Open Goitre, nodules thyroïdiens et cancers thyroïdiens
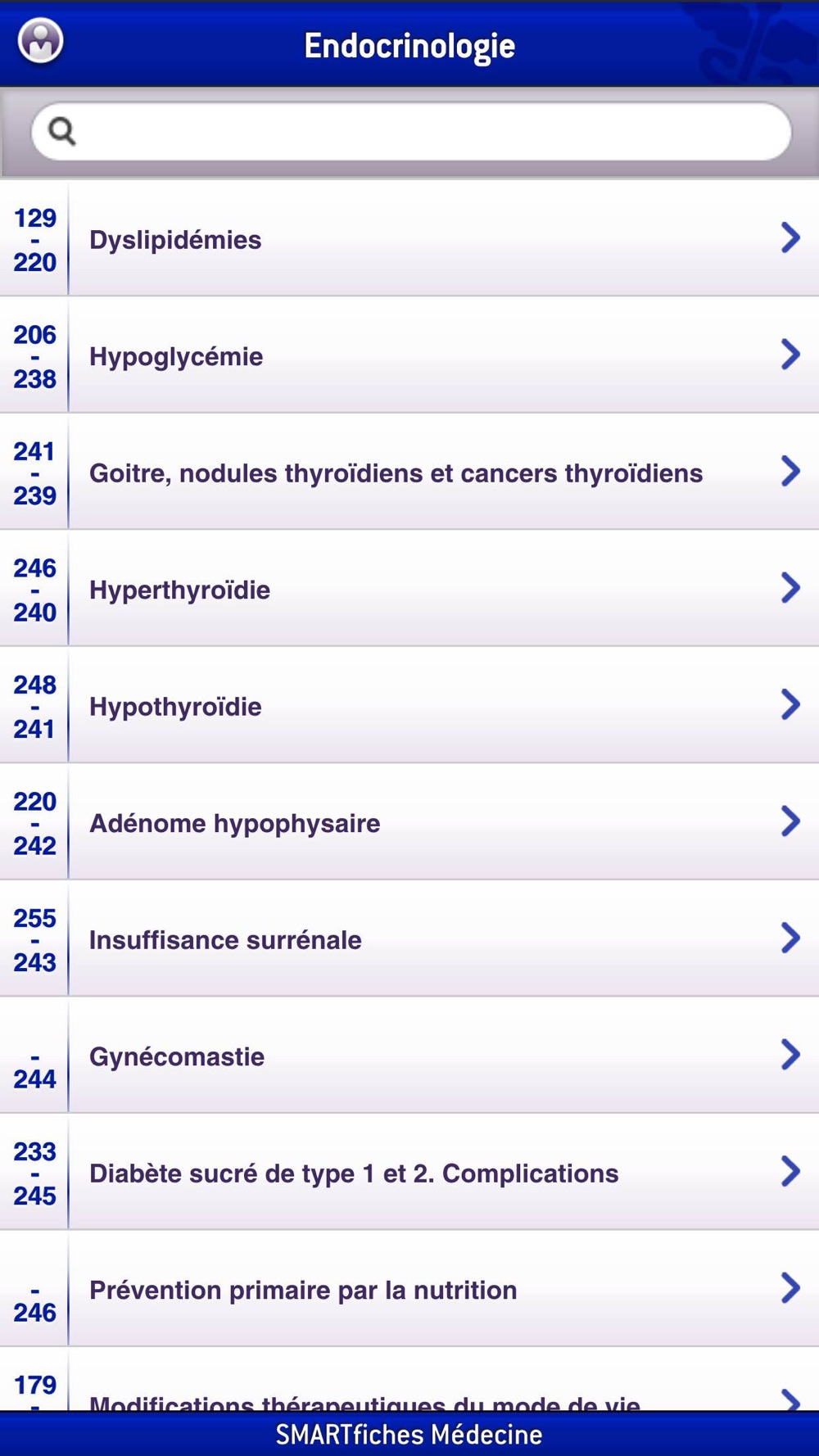Screen dimensions: 819x1456 click(x=409, y=472)
